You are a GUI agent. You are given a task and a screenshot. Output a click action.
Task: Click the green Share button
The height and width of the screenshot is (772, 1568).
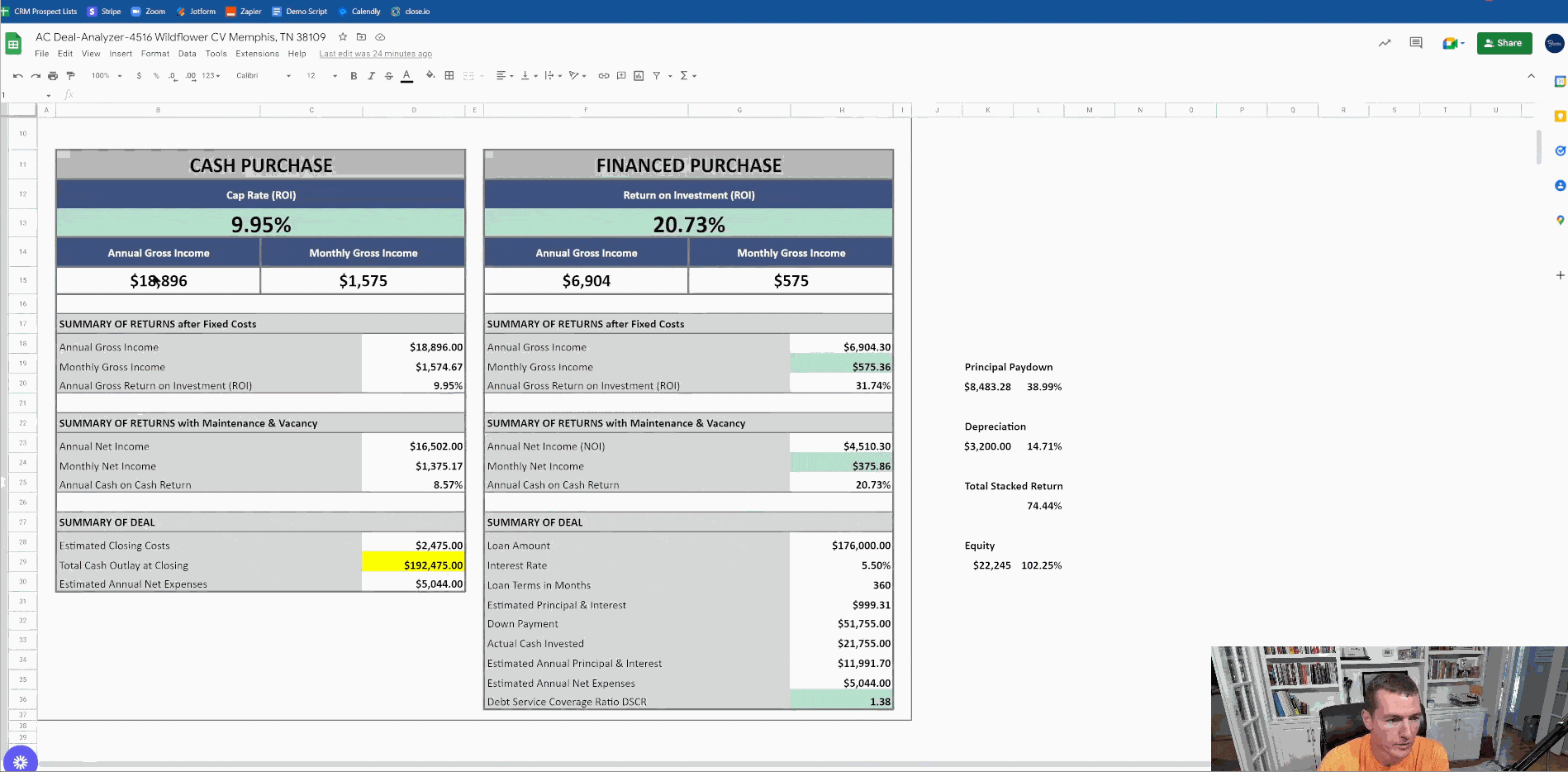click(1504, 43)
